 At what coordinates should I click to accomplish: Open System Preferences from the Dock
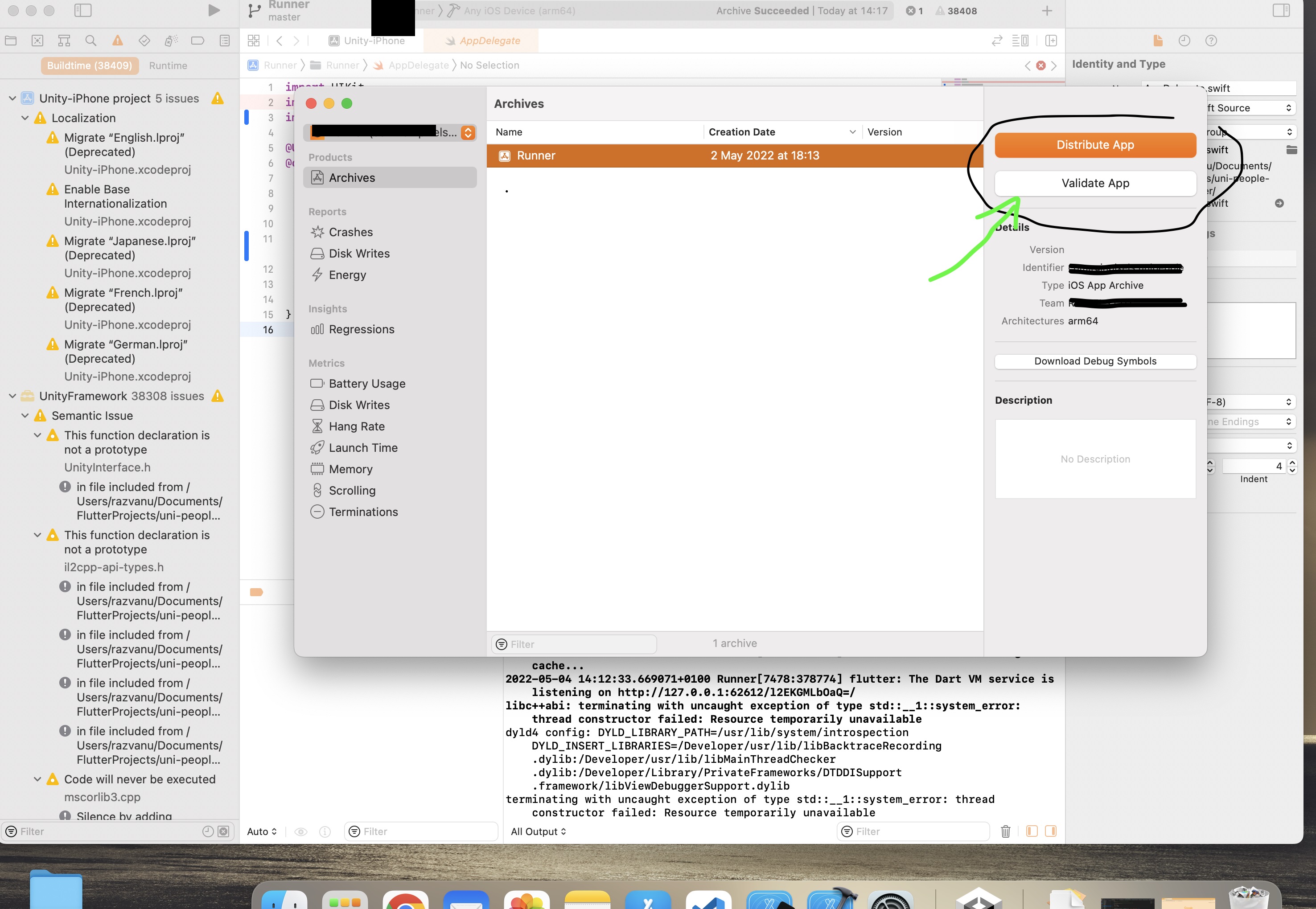click(x=891, y=901)
